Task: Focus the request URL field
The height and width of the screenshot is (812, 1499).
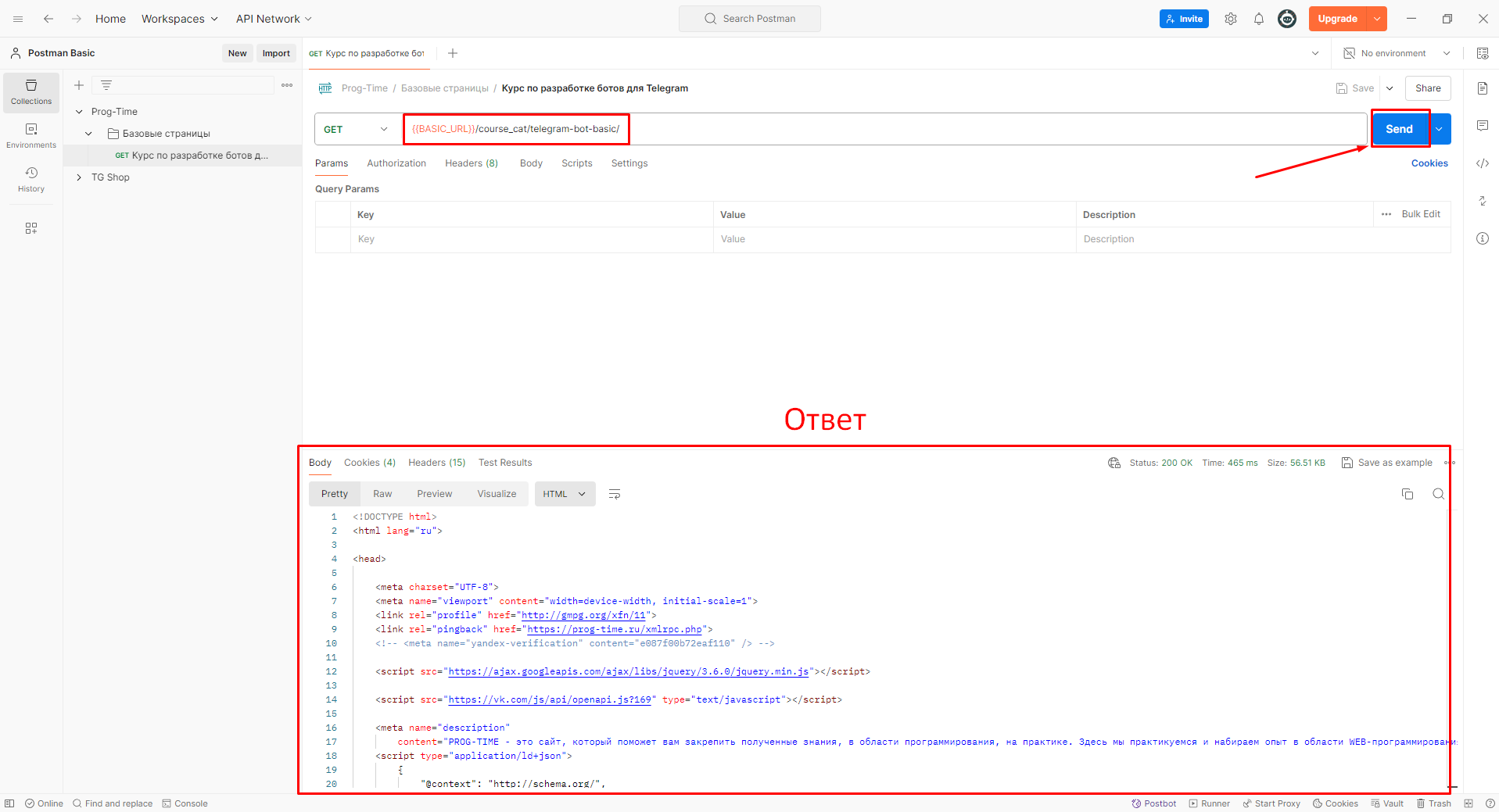Action: (884, 129)
